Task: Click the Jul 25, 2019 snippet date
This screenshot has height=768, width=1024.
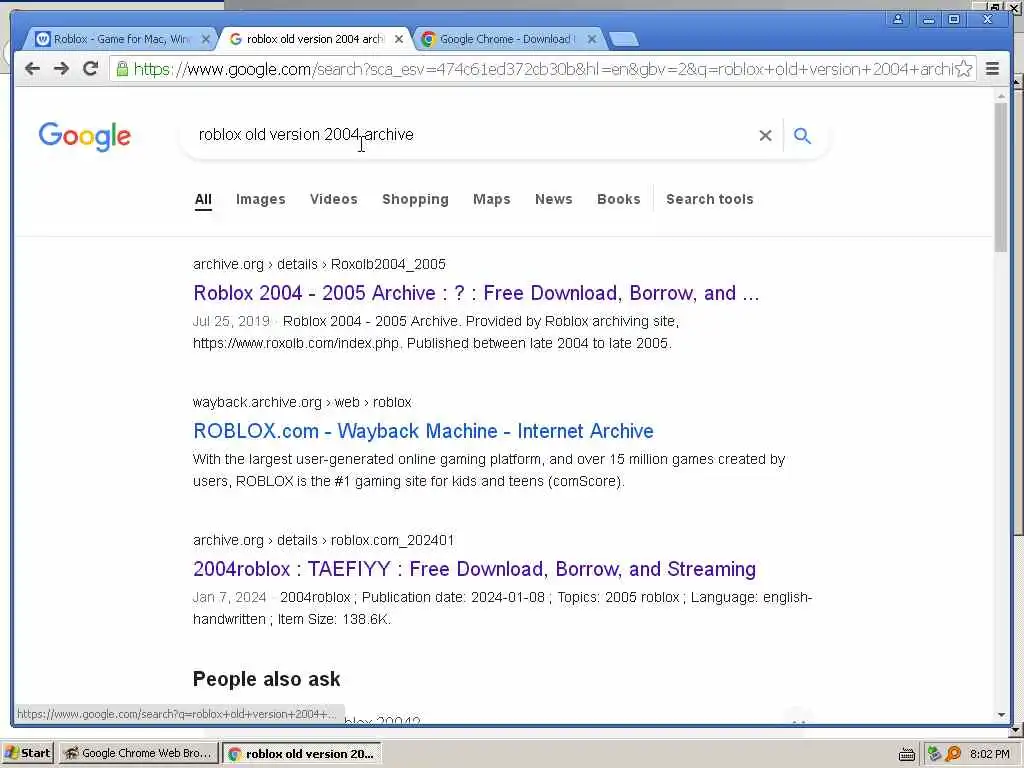Action: pos(231,321)
